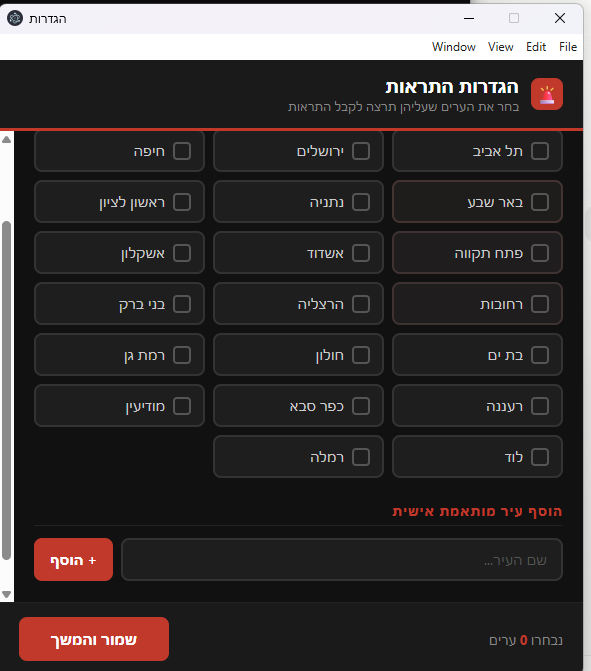Viewport: 591px width, 671px height.
Task: Click the שמור והמשך save button
Action: coord(94,639)
